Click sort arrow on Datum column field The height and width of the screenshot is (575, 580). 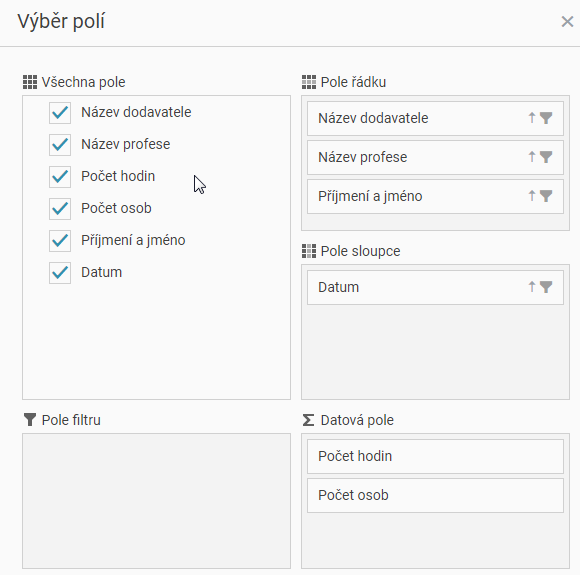[532, 287]
